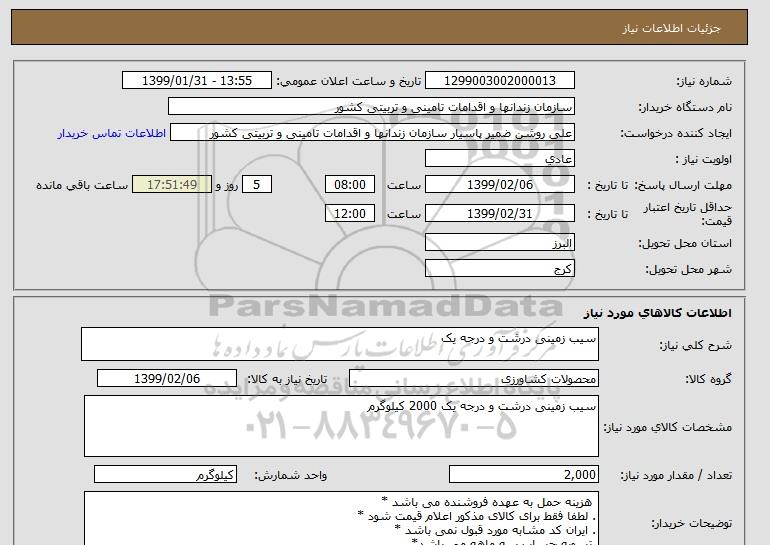
Task: Click the buyer organization name field
Action: [x=371, y=107]
